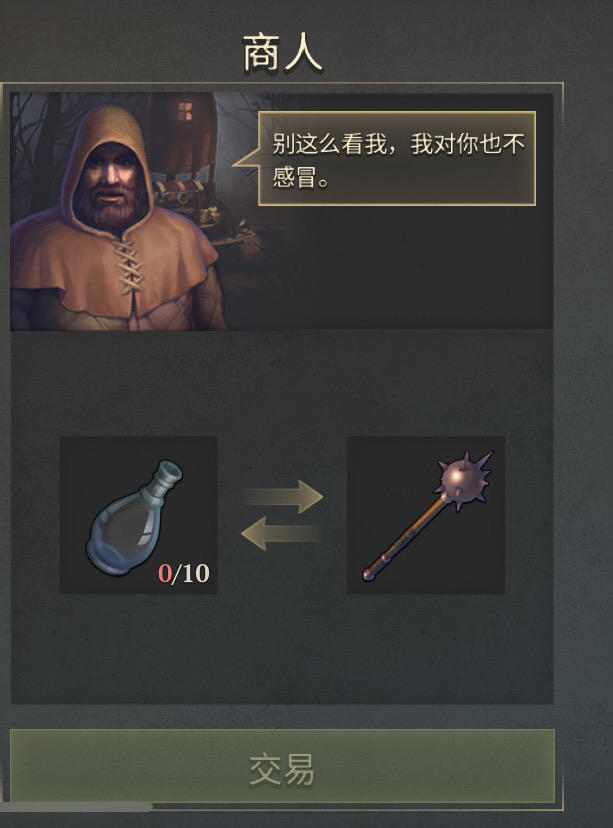Select the spiked mace weapon icon

[x=426, y=515]
